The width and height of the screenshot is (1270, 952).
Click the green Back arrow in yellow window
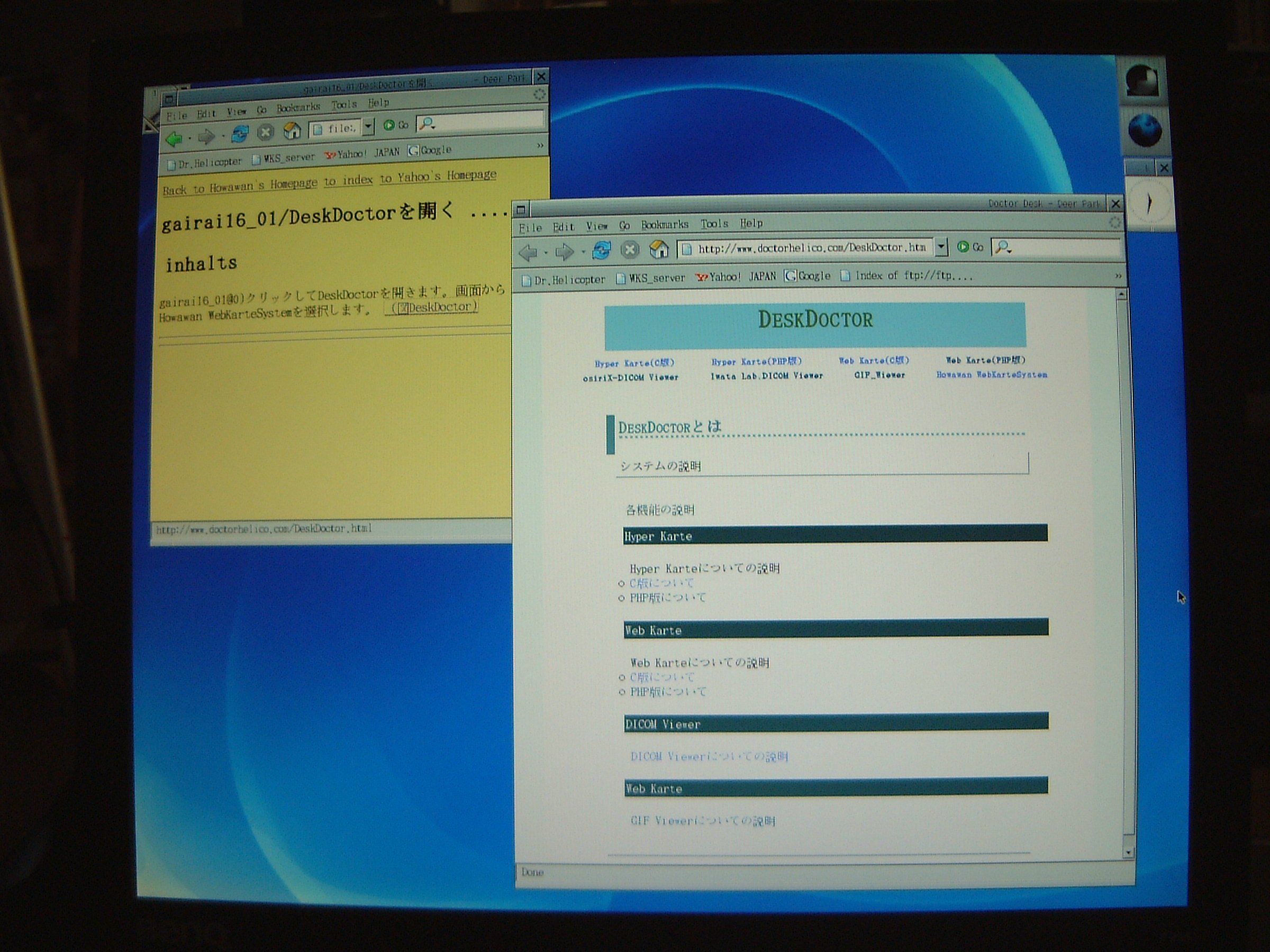coord(174,138)
